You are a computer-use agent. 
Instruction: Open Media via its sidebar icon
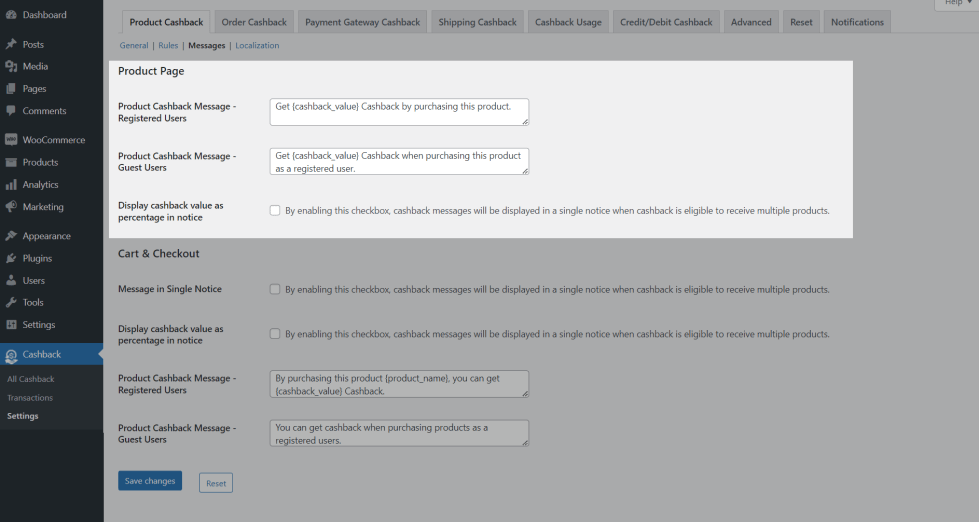click(11, 67)
